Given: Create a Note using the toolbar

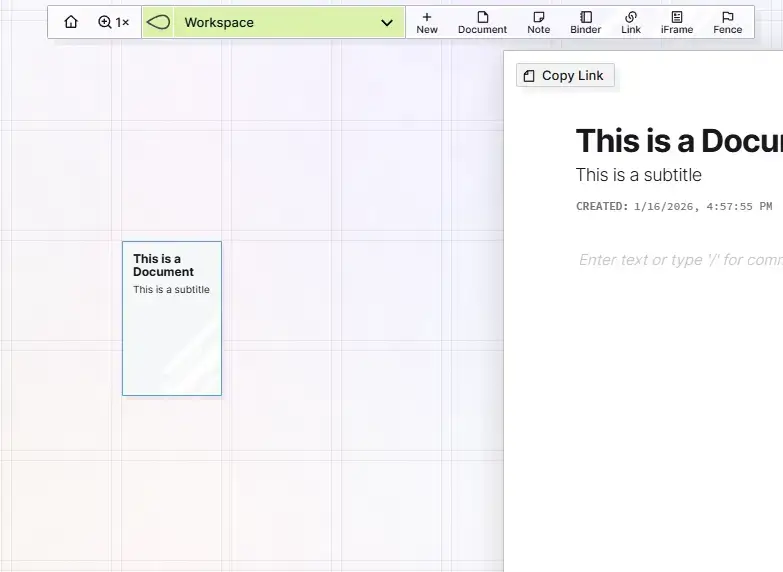Looking at the screenshot, I should pyautogui.click(x=538, y=22).
